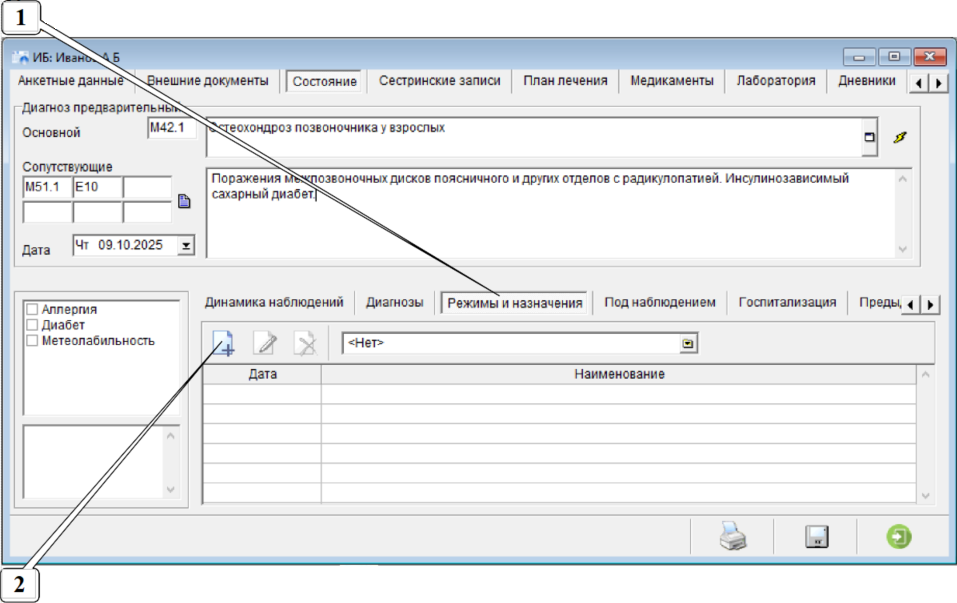Switch to the План лечения tab
The image size is (957, 603).
tap(565, 81)
